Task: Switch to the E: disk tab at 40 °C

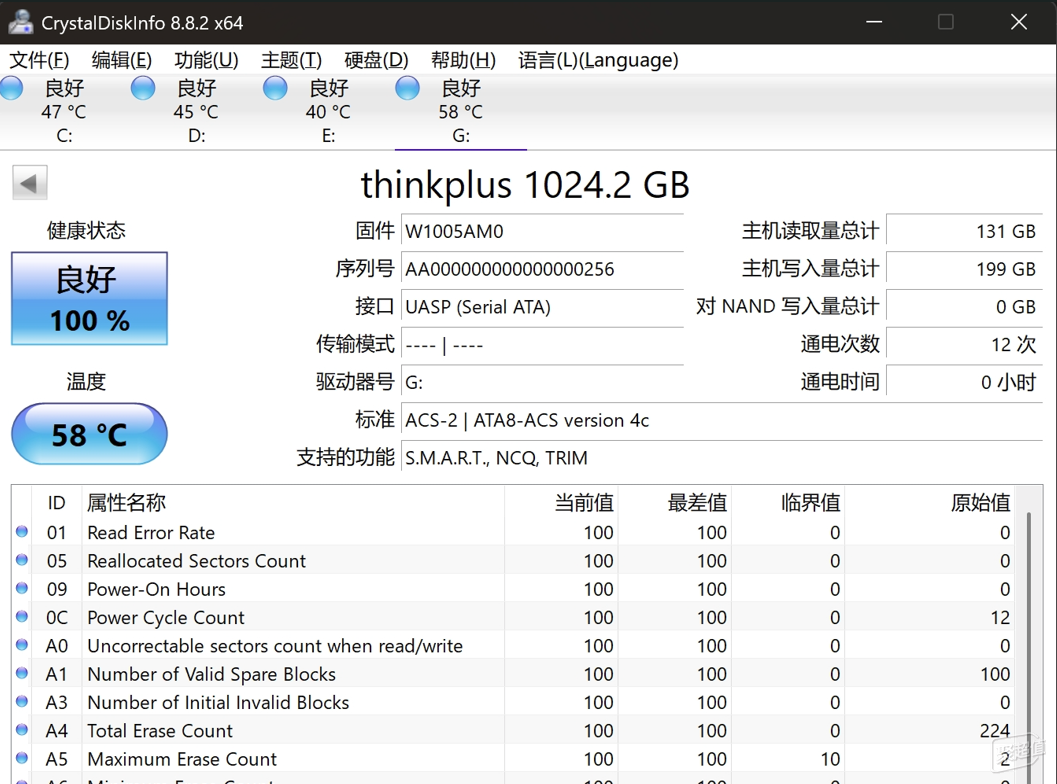Action: click(328, 112)
